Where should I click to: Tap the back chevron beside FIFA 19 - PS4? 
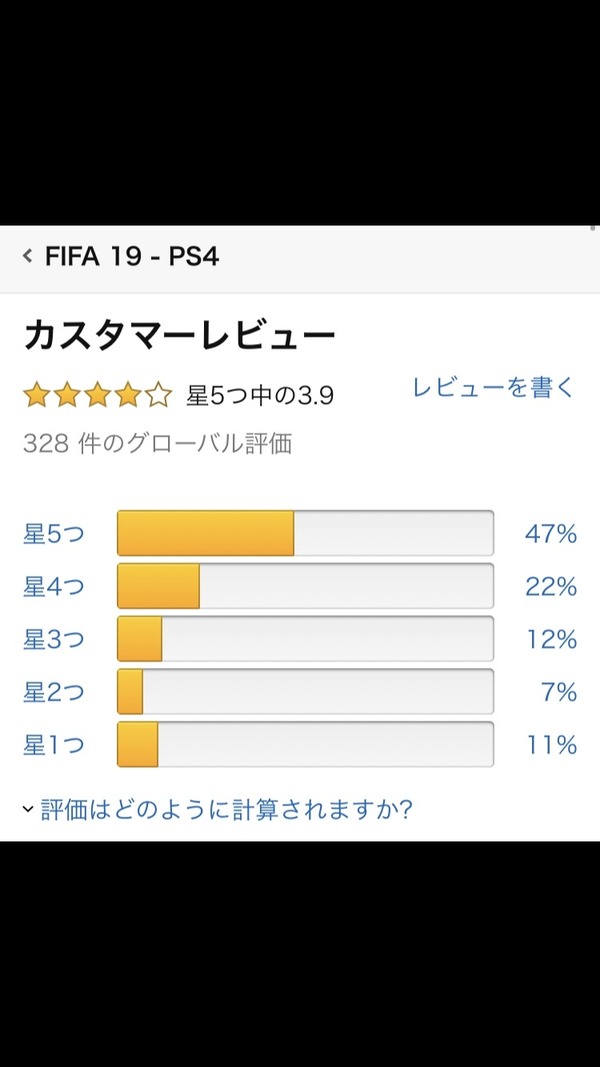coord(28,256)
